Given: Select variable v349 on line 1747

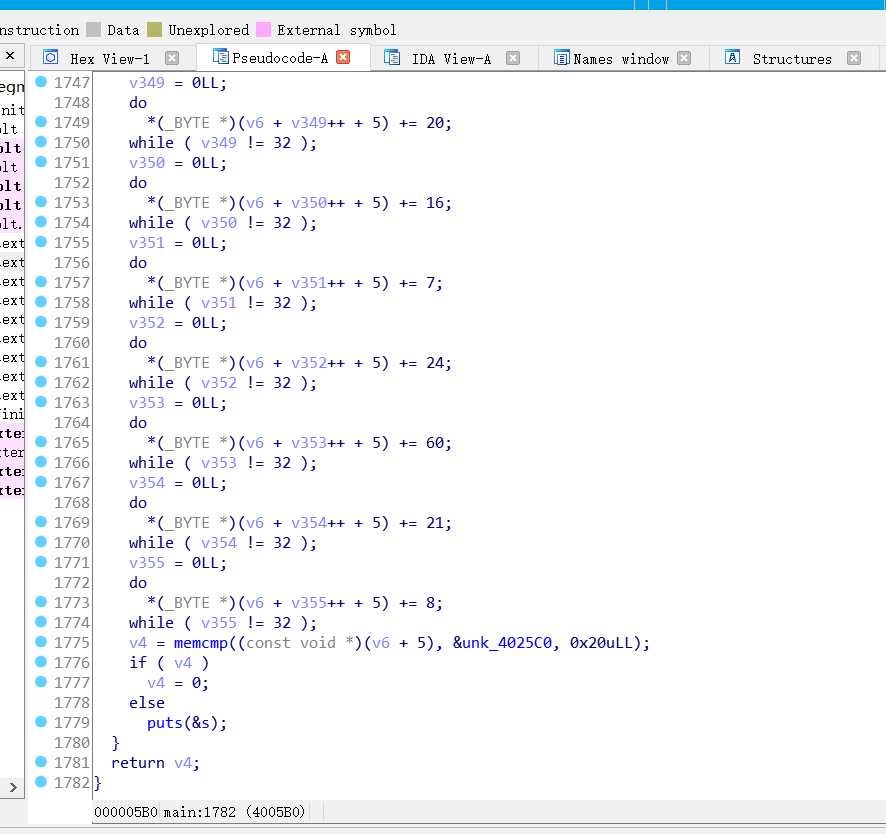Looking at the screenshot, I should pos(147,83).
